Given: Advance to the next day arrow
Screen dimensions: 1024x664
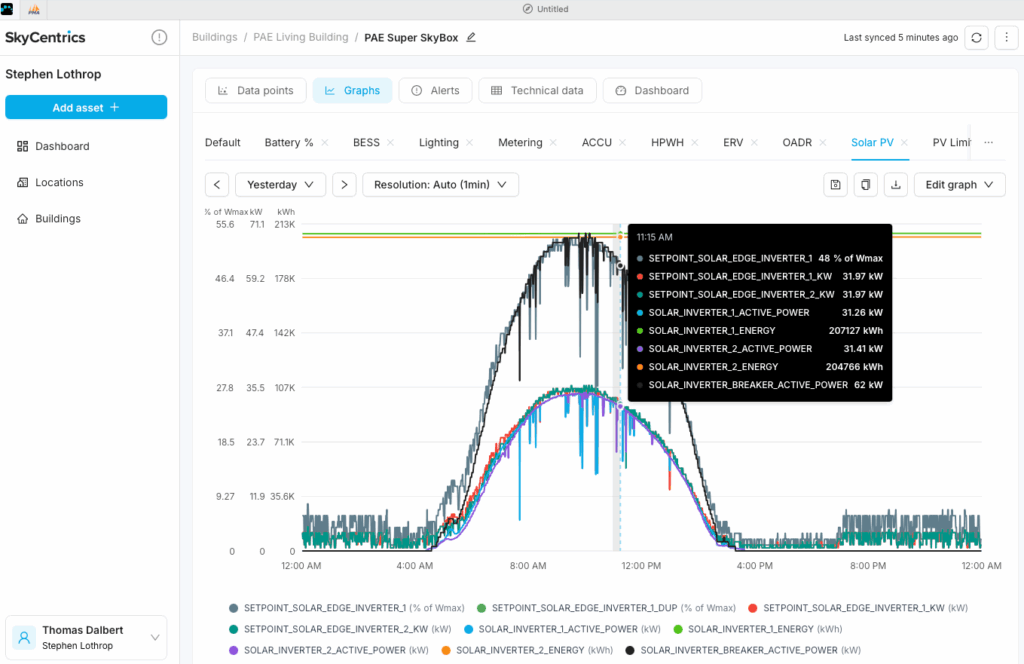Looking at the screenshot, I should pyautogui.click(x=344, y=185).
